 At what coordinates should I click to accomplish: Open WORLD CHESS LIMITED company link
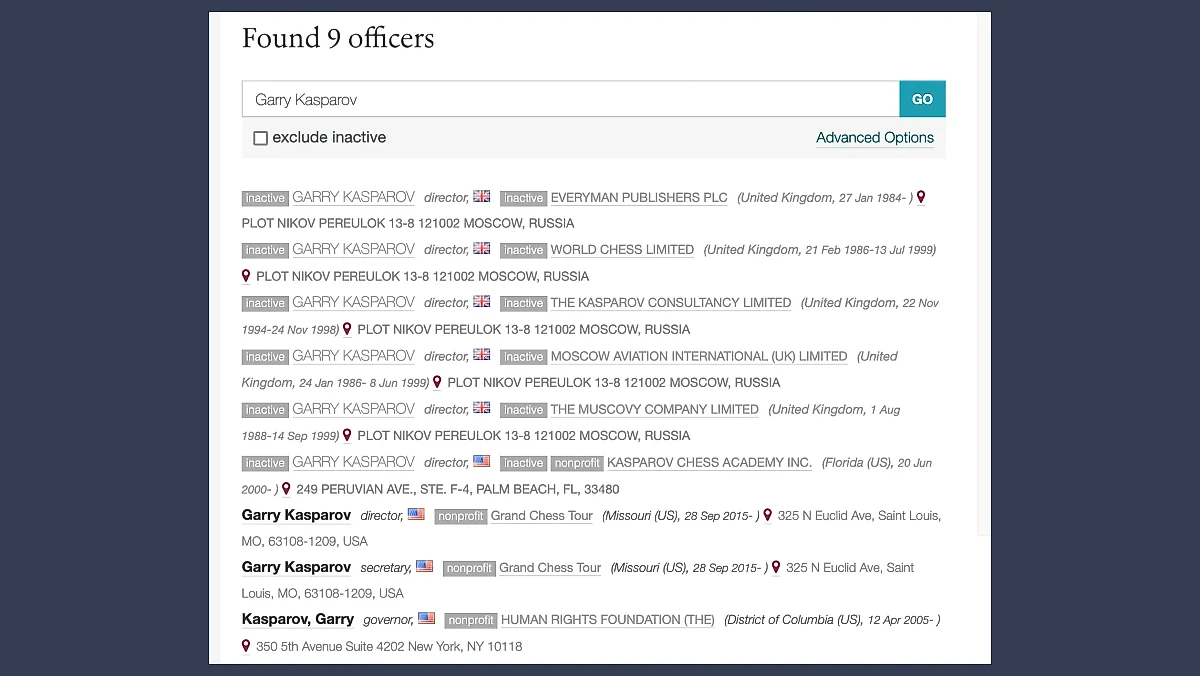[x=622, y=250]
